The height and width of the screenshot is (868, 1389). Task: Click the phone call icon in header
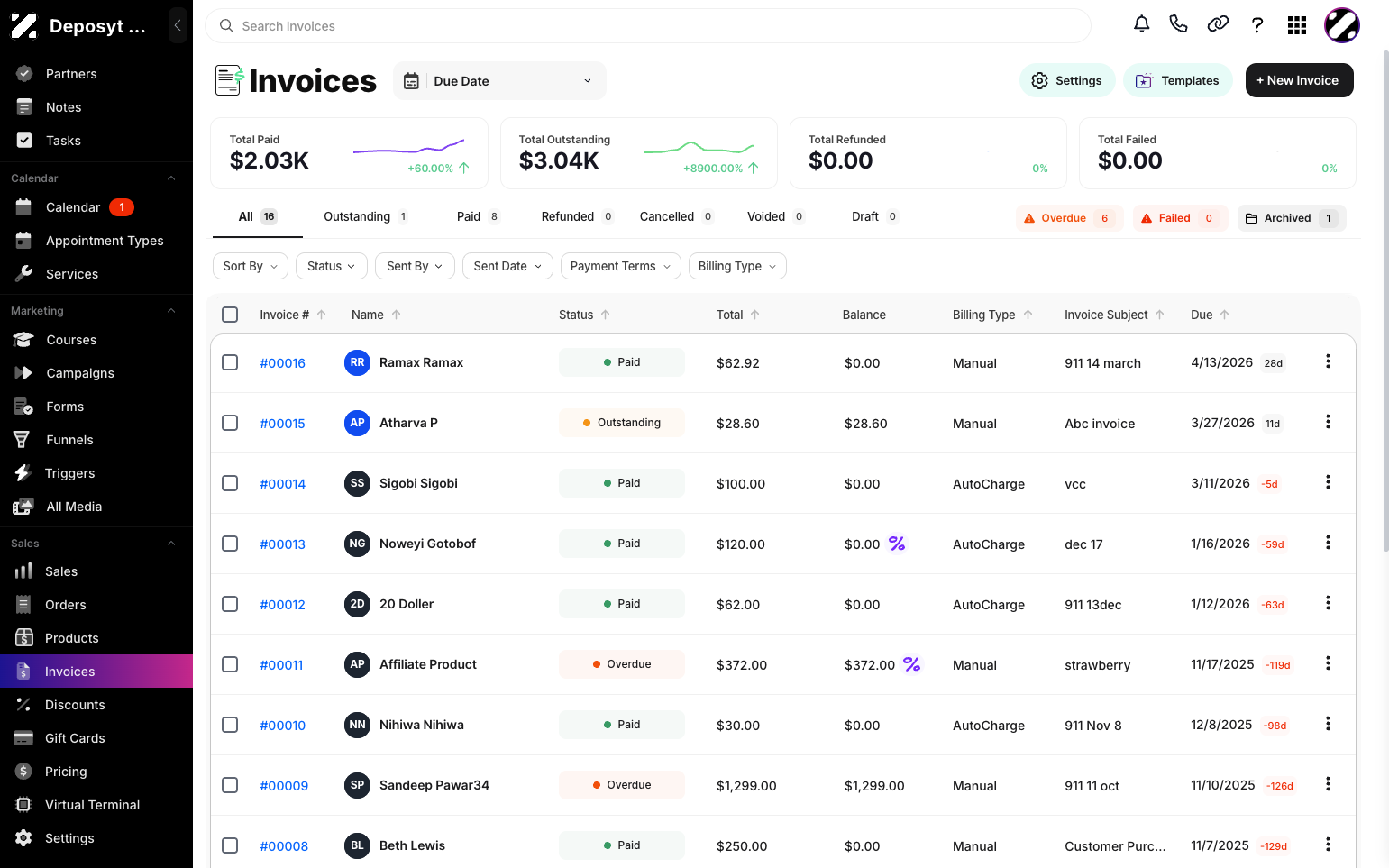pos(1178,24)
